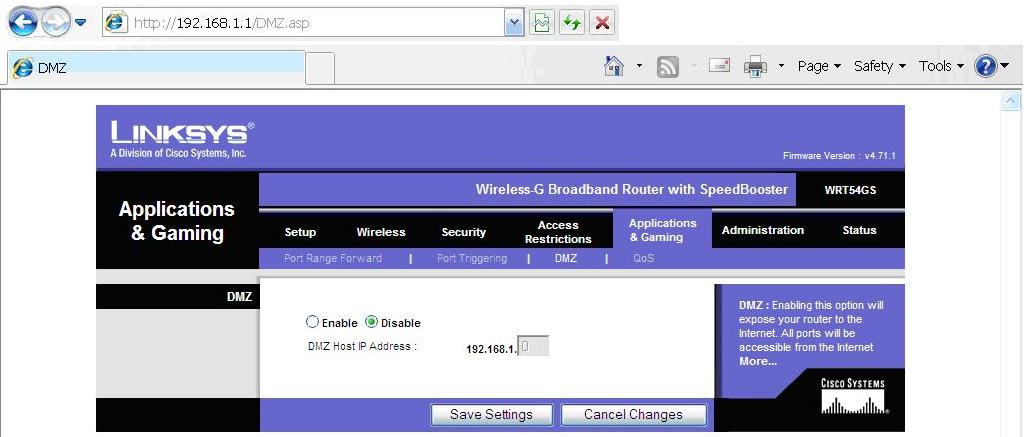Click the Cisco Systems logo
This screenshot has height=437, width=1024.
[x=853, y=396]
